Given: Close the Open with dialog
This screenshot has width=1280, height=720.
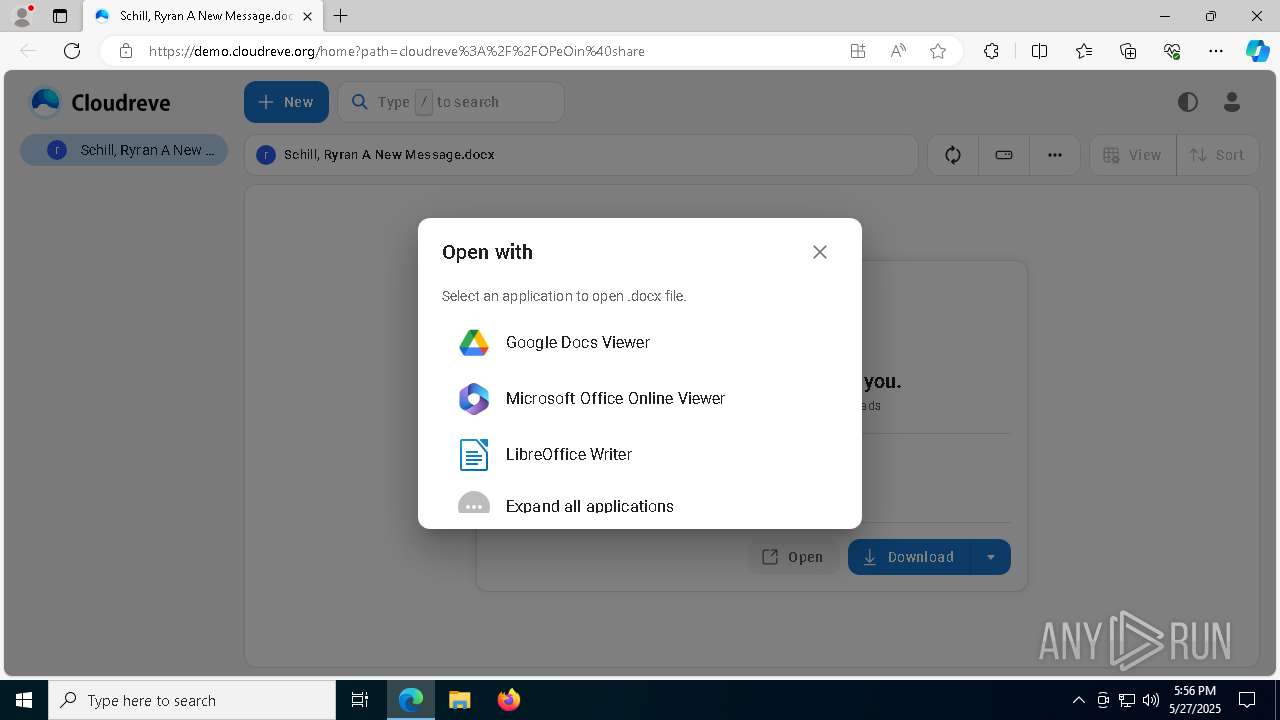Looking at the screenshot, I should tap(820, 252).
